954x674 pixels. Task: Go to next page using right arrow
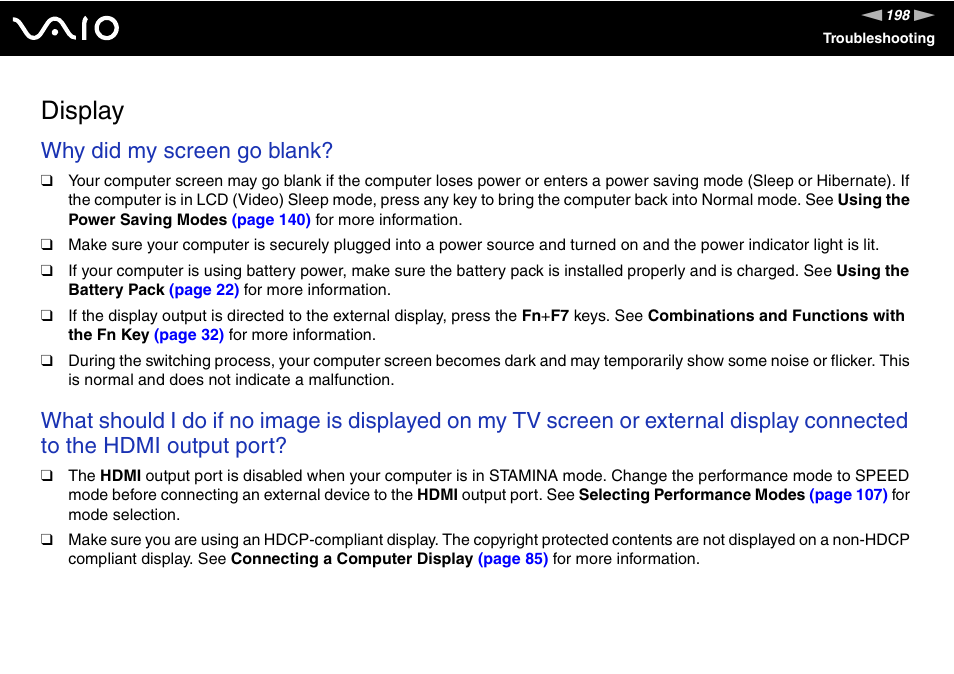pos(924,15)
